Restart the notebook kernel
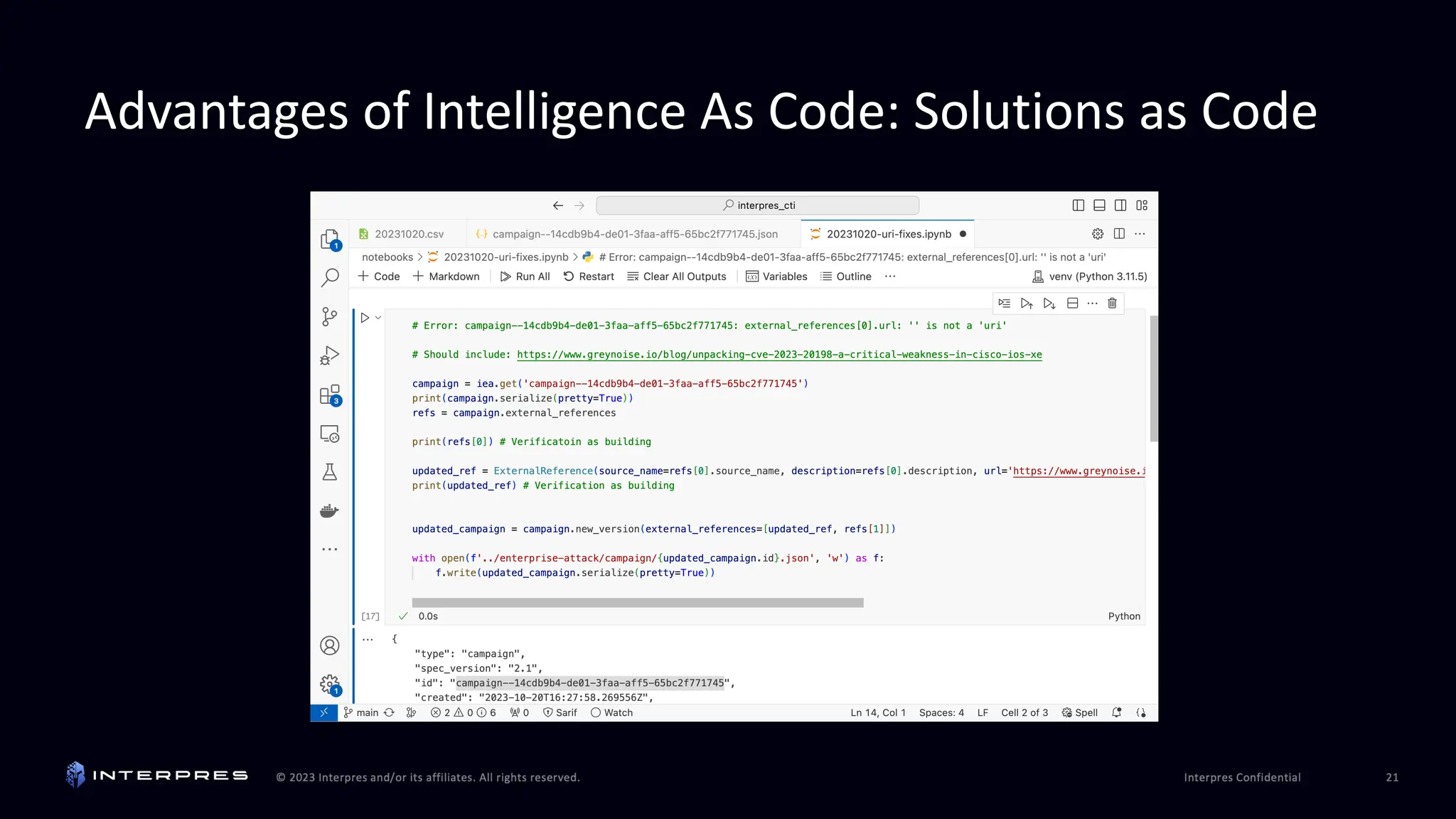 (x=589, y=277)
